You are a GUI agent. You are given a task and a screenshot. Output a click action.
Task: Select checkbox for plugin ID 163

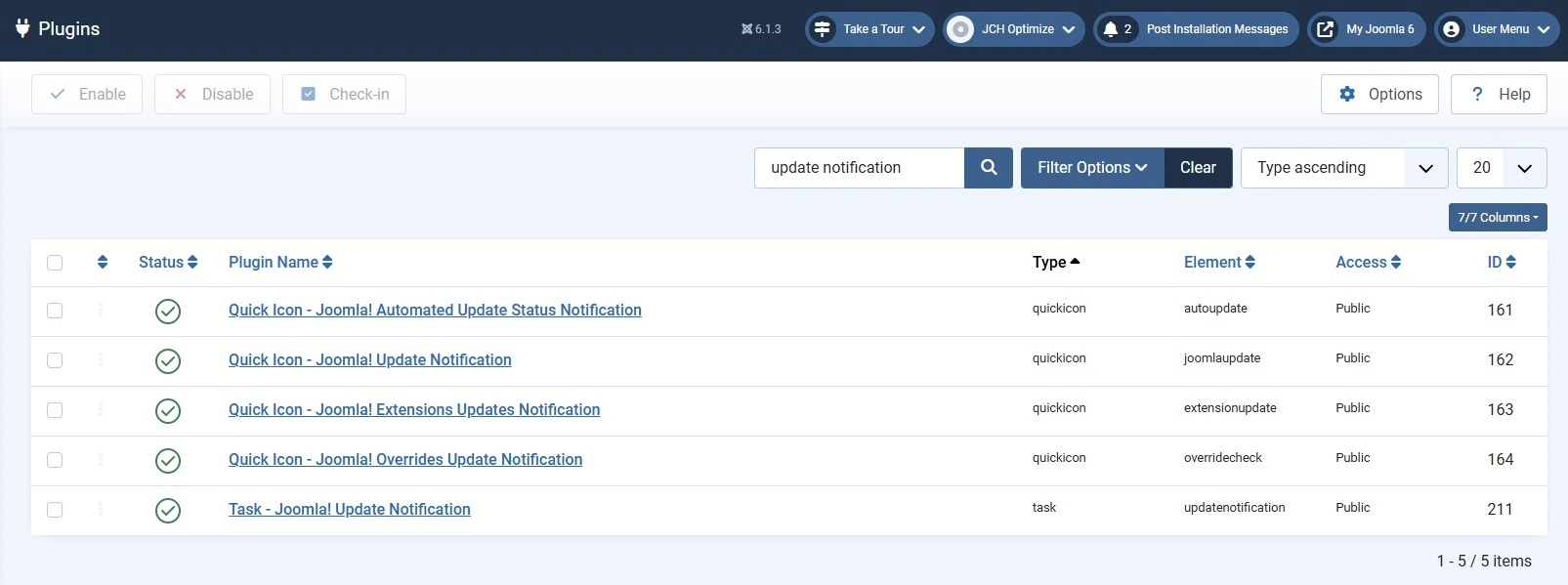pos(55,410)
